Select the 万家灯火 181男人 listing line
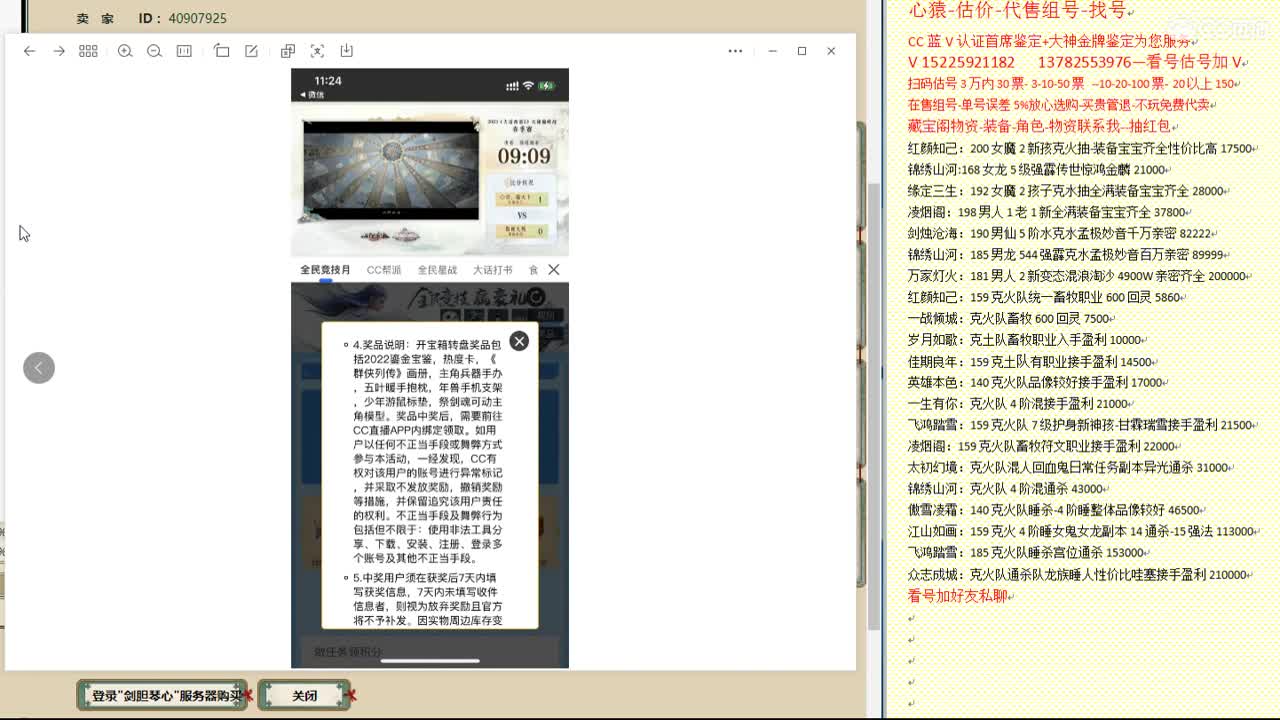Viewport: 1280px width, 720px height. 1076,276
